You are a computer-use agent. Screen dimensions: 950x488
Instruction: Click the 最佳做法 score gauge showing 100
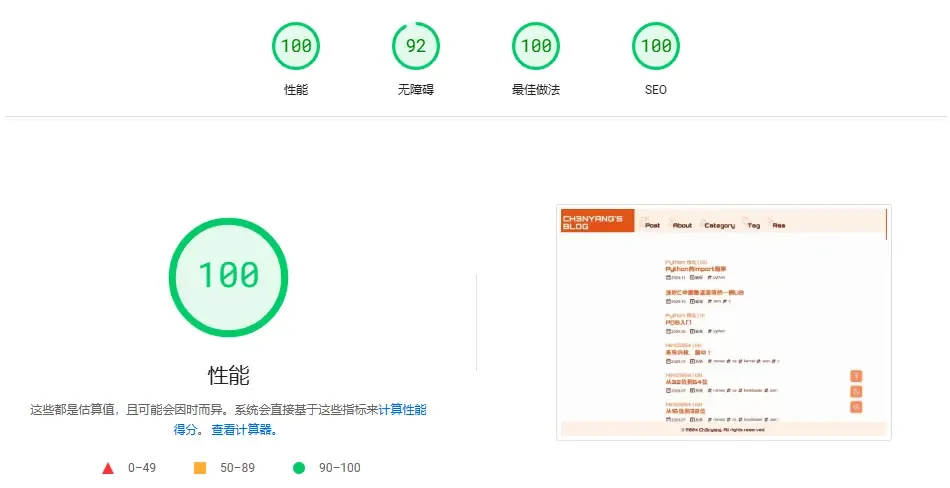pyautogui.click(x=536, y=46)
